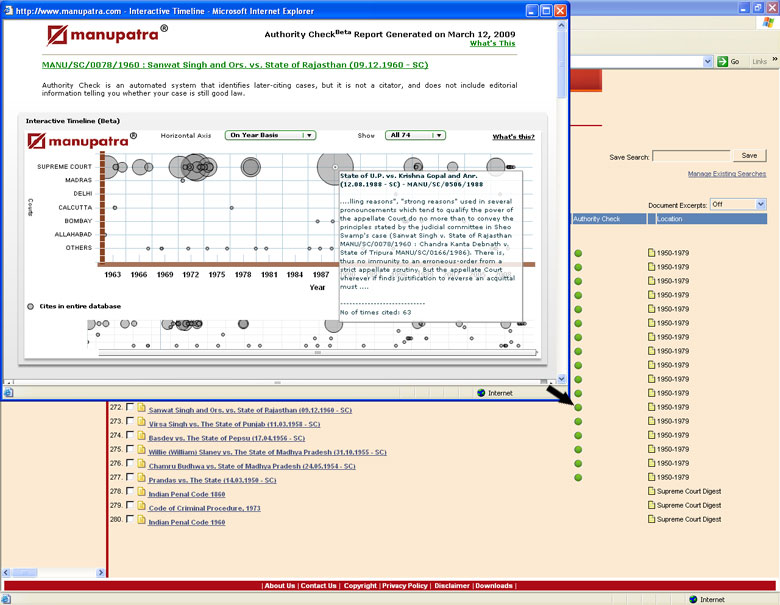Viewport: 780px width, 605px height.
Task: Click the Save button beside Save Search
Action: [x=749, y=156]
